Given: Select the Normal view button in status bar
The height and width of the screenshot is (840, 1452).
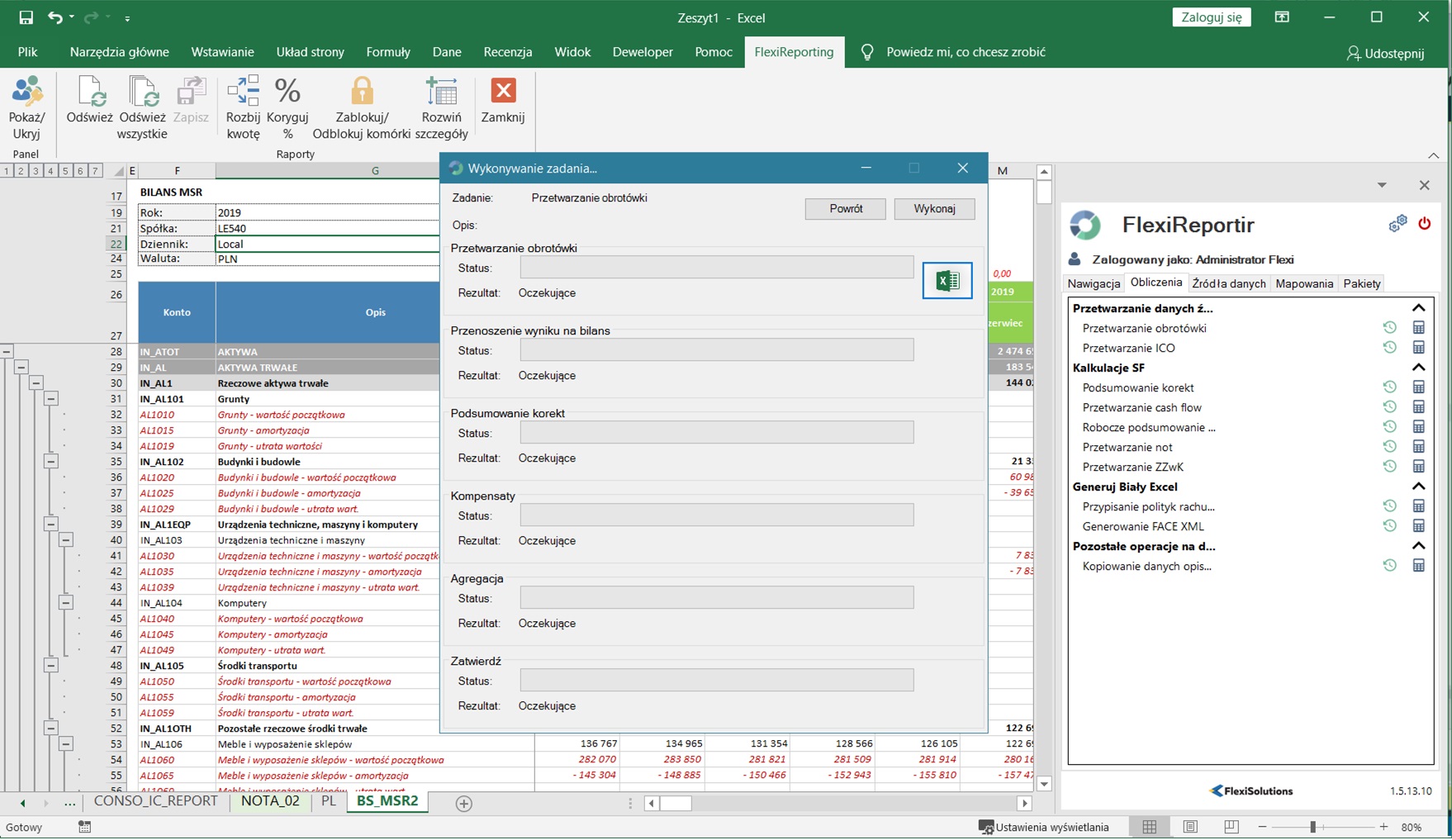Looking at the screenshot, I should (x=1149, y=827).
